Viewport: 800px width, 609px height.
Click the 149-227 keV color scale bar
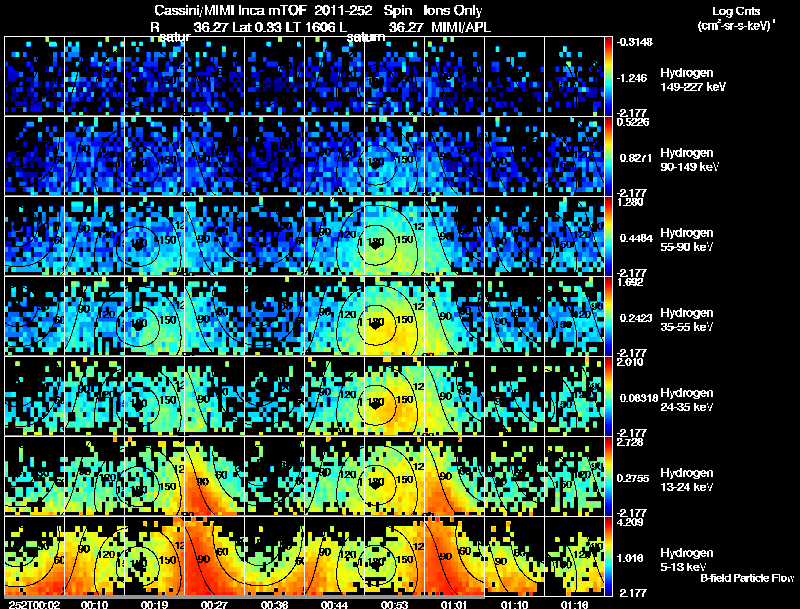pos(608,76)
